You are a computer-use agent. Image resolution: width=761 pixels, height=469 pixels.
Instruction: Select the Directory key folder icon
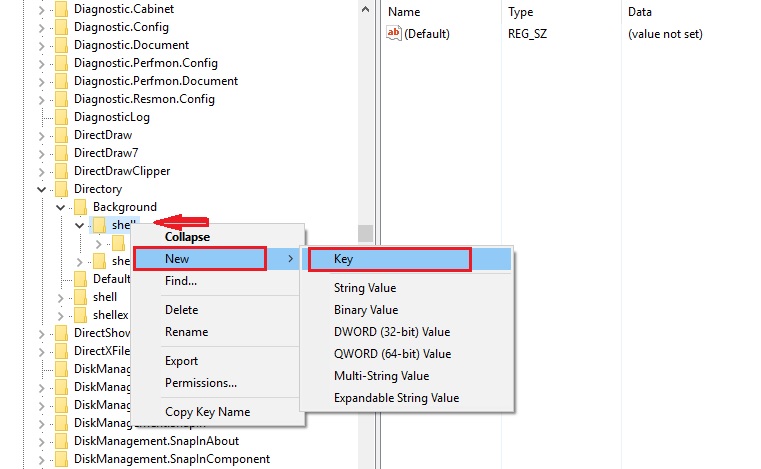tap(61, 189)
